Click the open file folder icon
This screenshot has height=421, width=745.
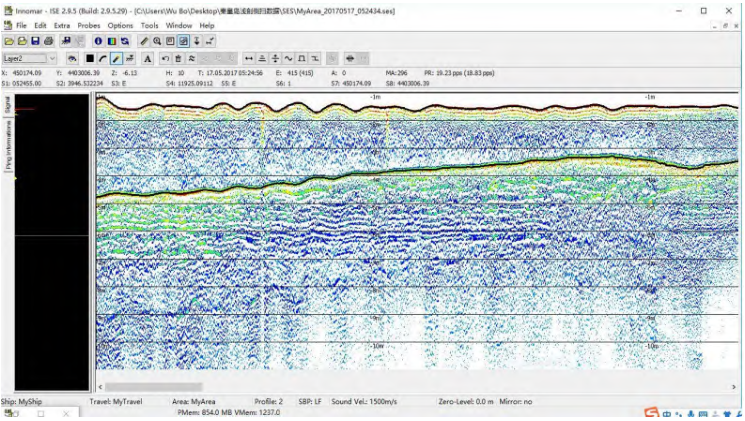point(22,41)
